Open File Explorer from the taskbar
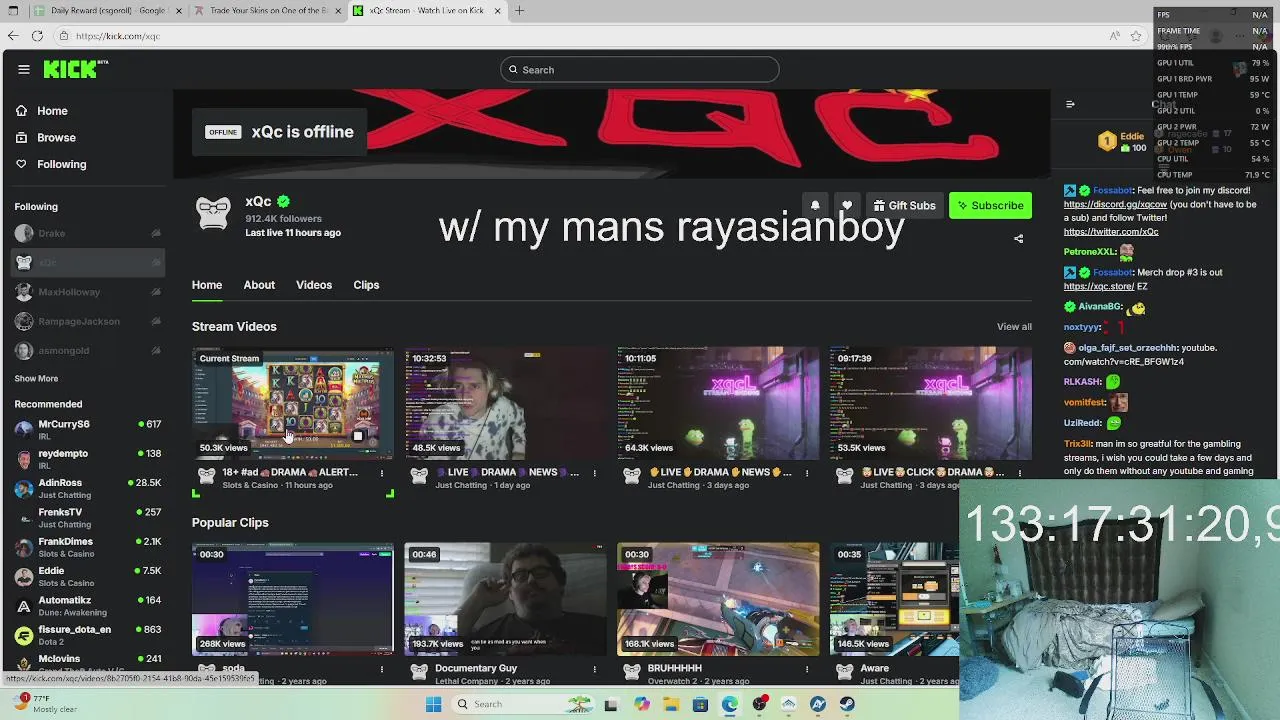The image size is (1280, 720). coord(671,704)
